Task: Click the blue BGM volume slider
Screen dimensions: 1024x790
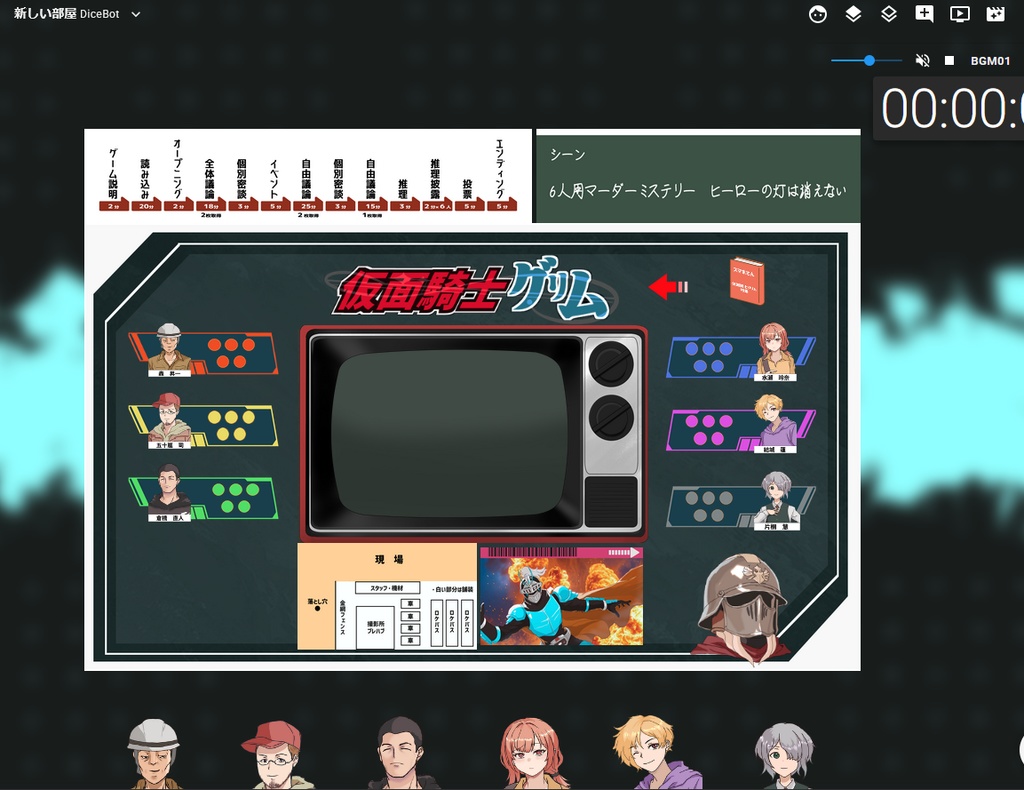Action: 868,60
